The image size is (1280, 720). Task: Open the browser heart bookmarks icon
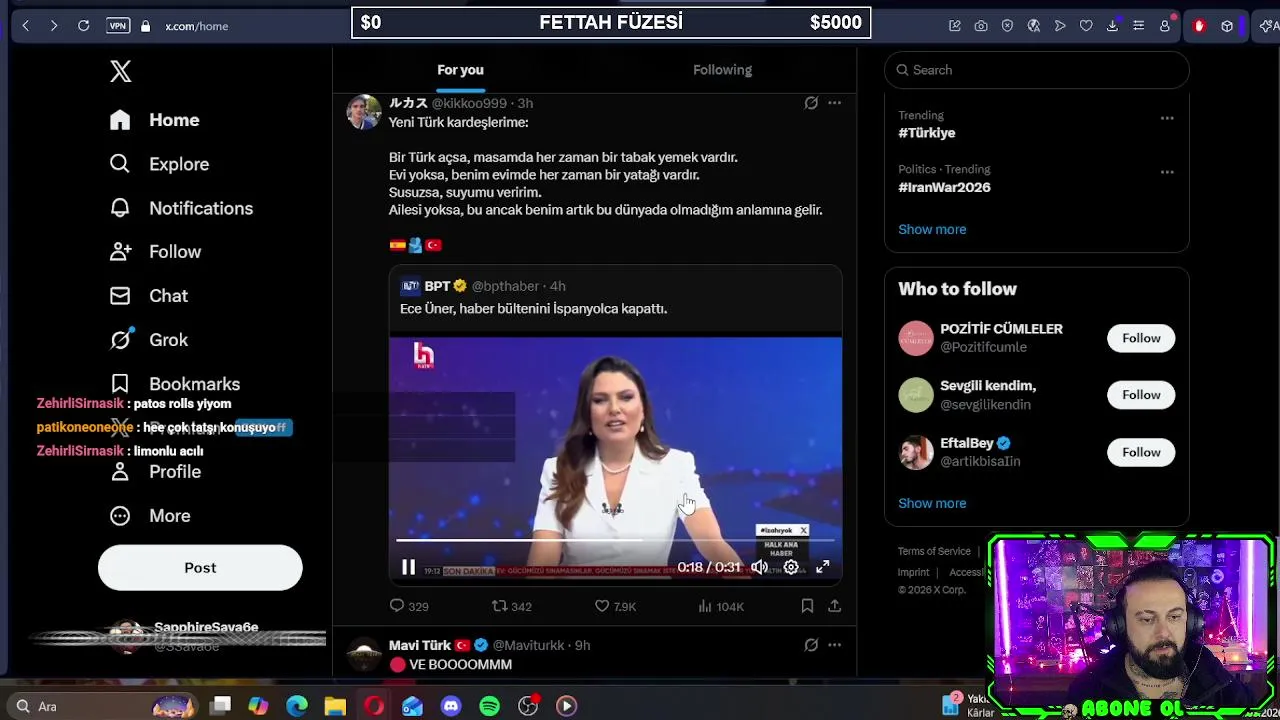pos(1086,26)
